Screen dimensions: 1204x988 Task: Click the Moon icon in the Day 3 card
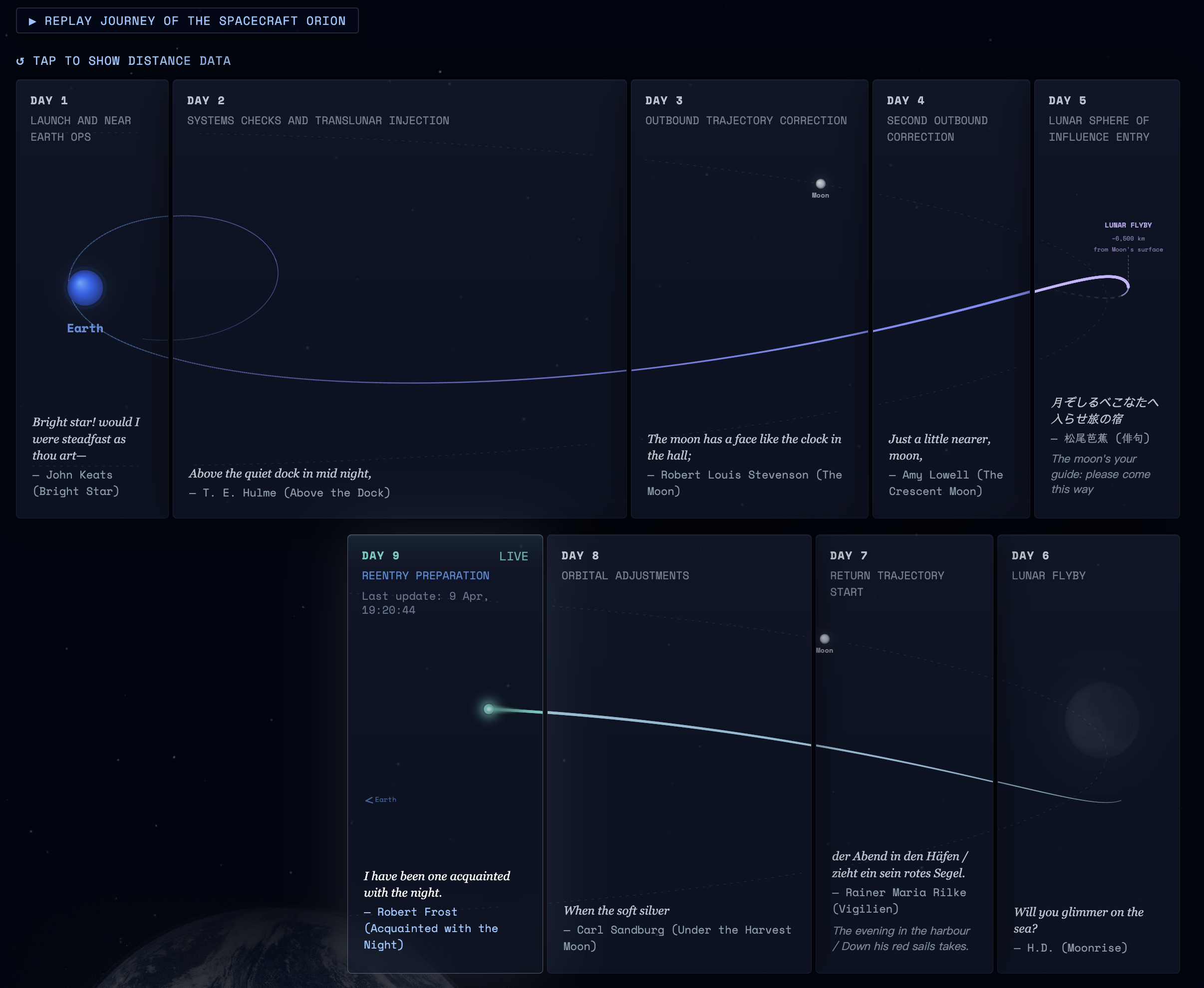click(x=820, y=183)
